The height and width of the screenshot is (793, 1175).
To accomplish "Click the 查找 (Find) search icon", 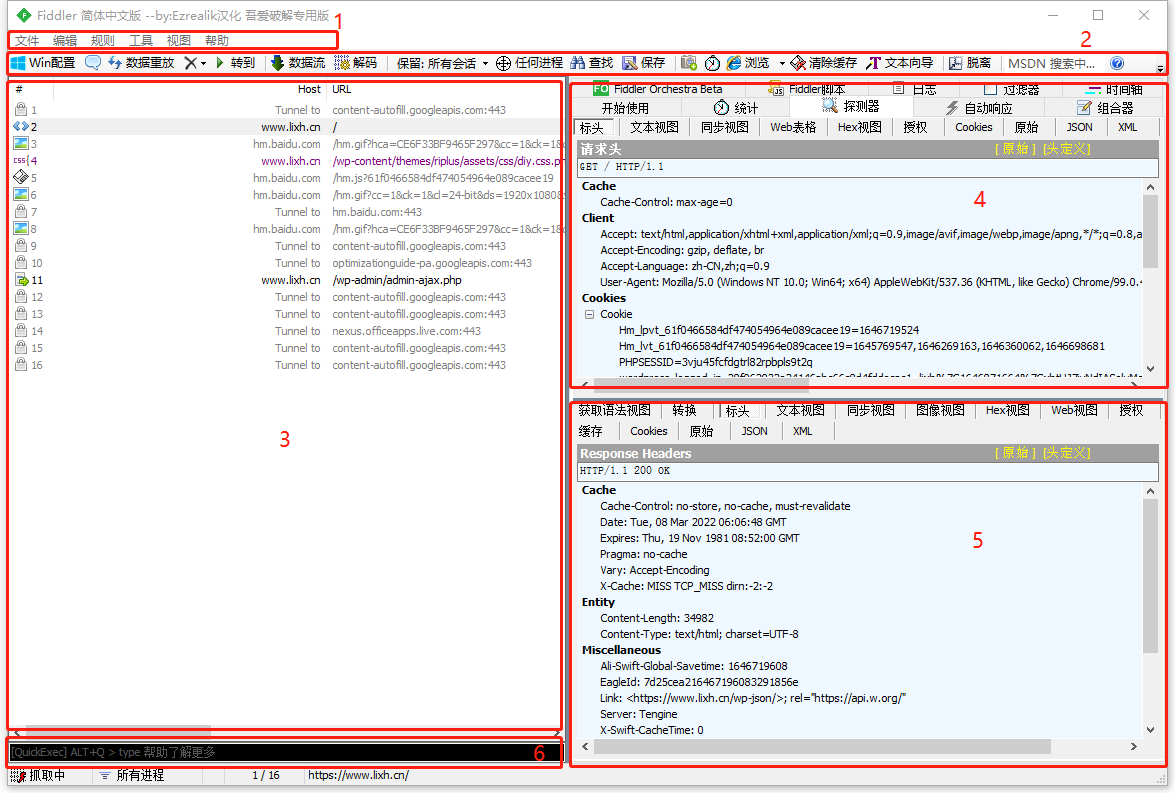I will (x=590, y=62).
